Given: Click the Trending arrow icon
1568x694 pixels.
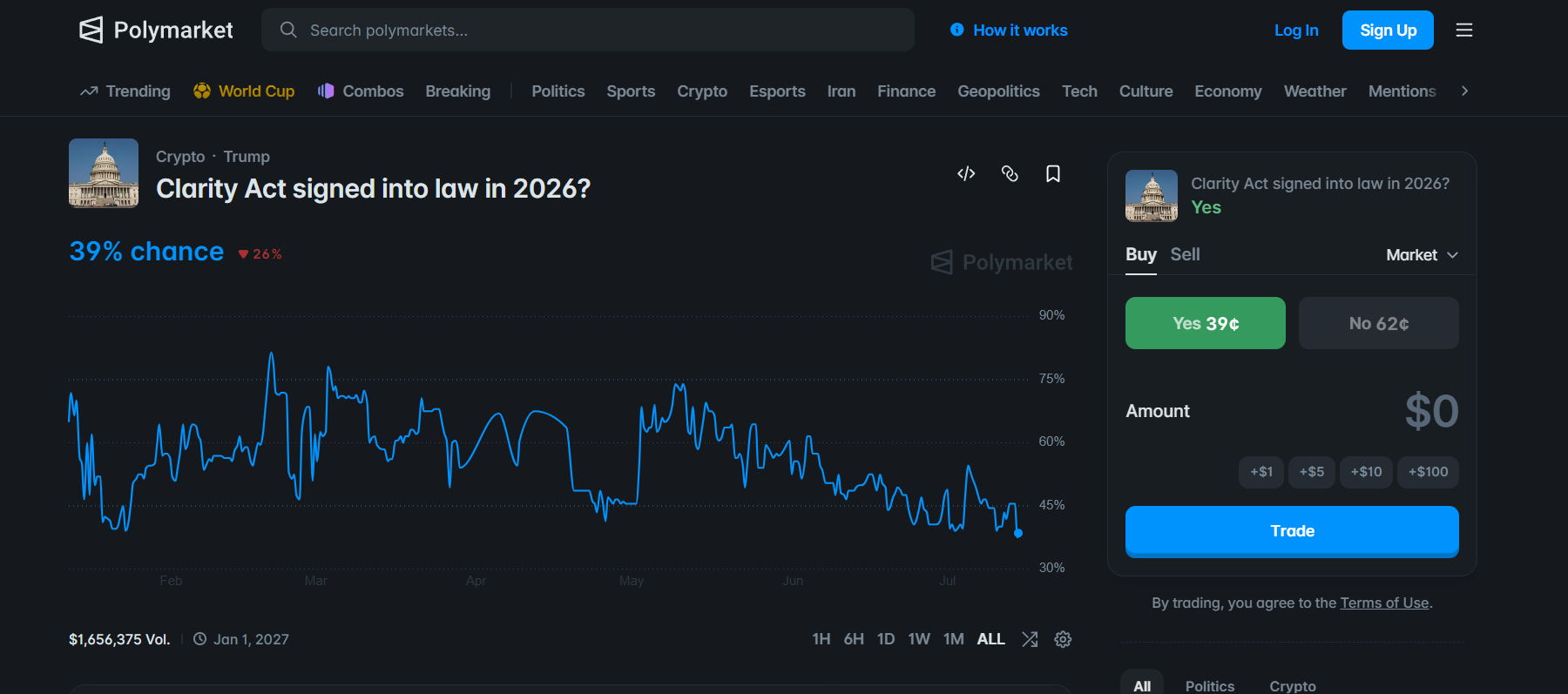Looking at the screenshot, I should point(89,91).
